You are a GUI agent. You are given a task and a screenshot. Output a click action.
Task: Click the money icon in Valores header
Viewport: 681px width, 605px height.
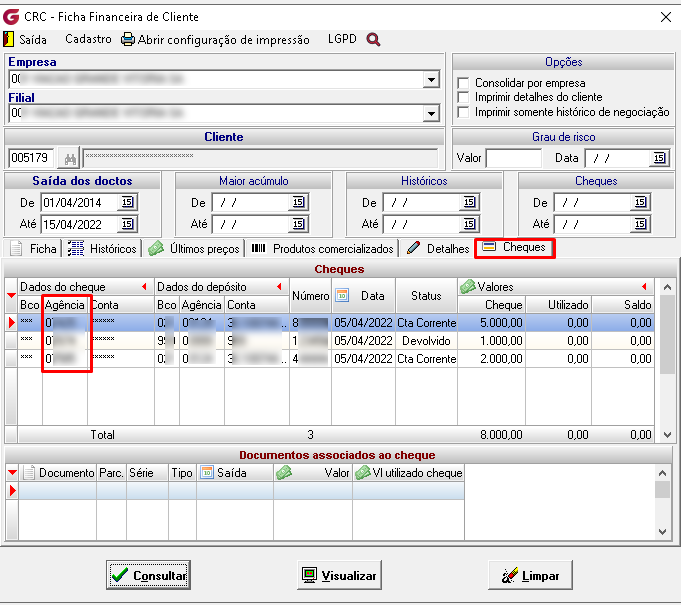[x=467, y=287]
